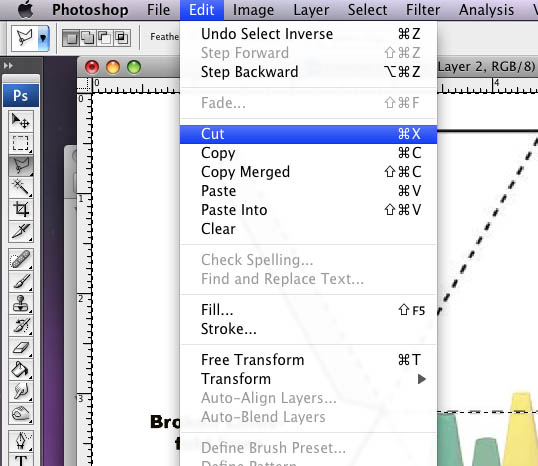Click the yellow minimize button of document window
The image size is (538, 466).
tap(113, 67)
